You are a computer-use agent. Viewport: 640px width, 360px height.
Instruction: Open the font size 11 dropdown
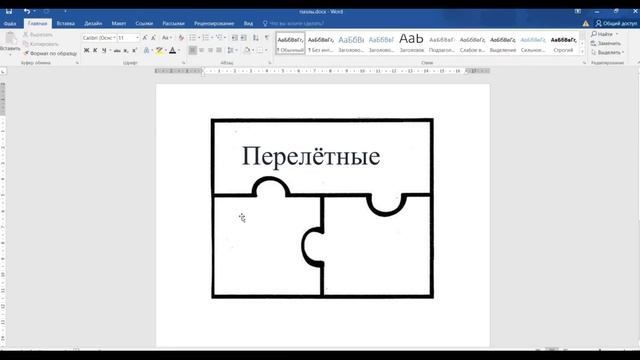point(137,38)
